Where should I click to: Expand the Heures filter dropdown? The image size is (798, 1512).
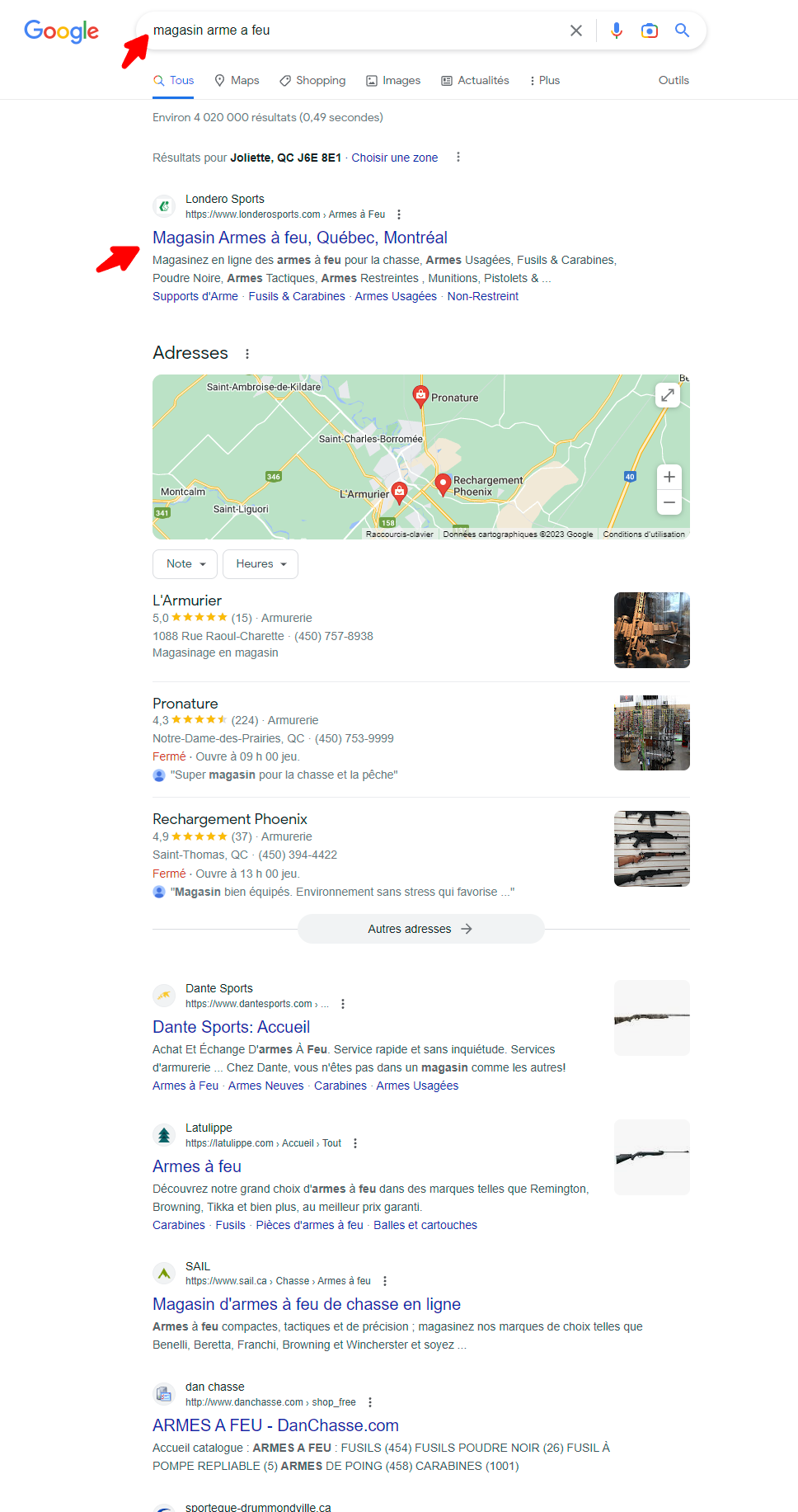point(261,564)
